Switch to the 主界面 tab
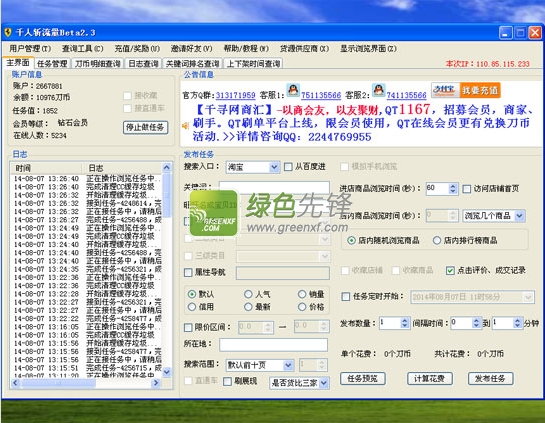The image size is (545, 423). 18,63
